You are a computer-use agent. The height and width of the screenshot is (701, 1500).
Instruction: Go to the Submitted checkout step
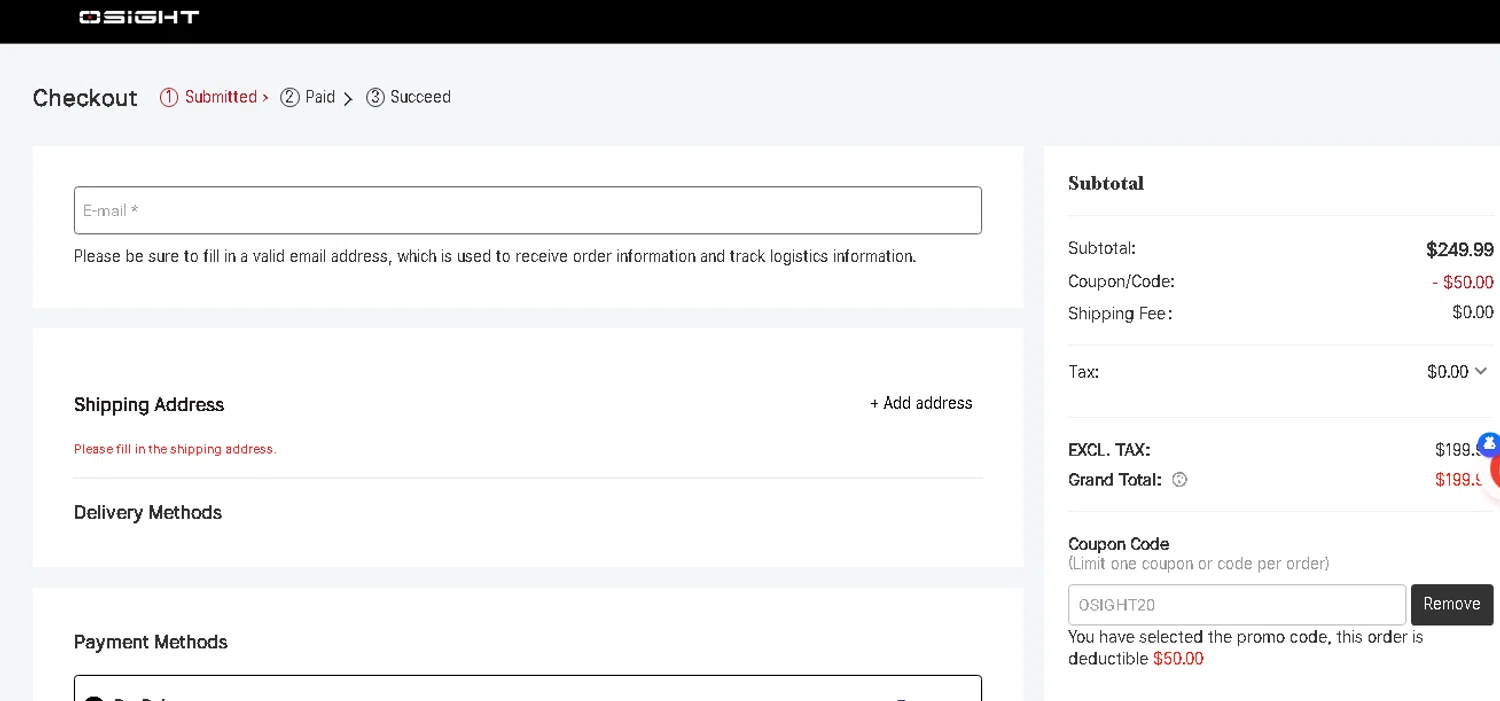214,97
